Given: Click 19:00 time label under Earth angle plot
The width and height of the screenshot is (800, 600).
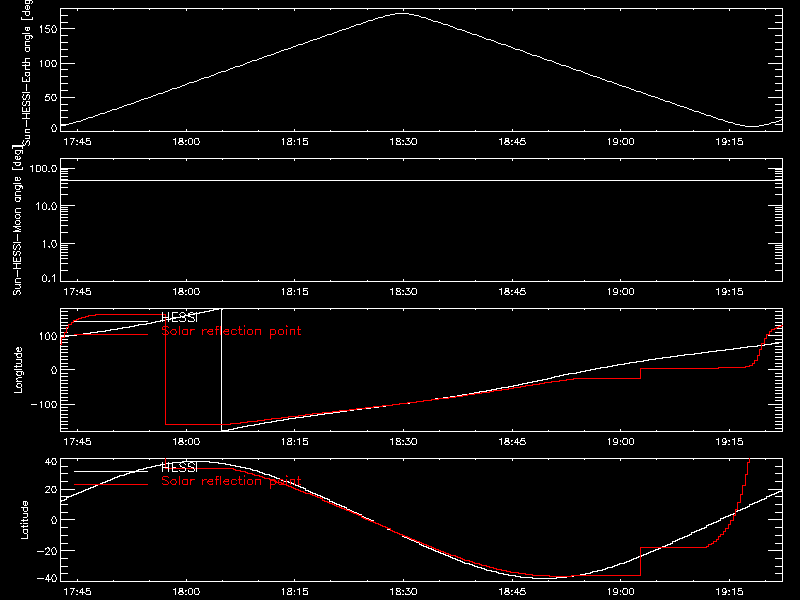Looking at the screenshot, I should (x=621, y=142).
